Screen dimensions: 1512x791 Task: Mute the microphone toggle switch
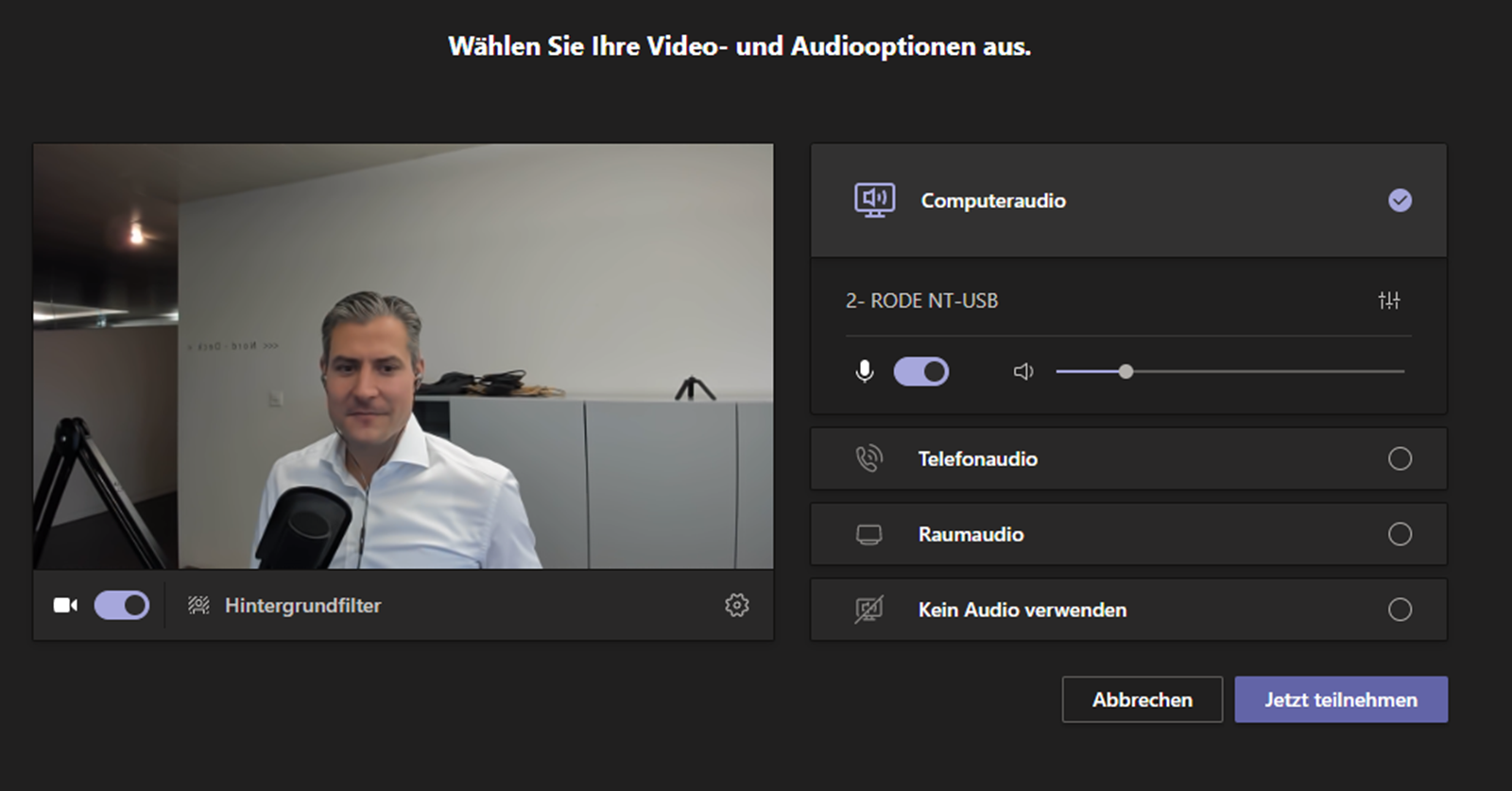[921, 371]
